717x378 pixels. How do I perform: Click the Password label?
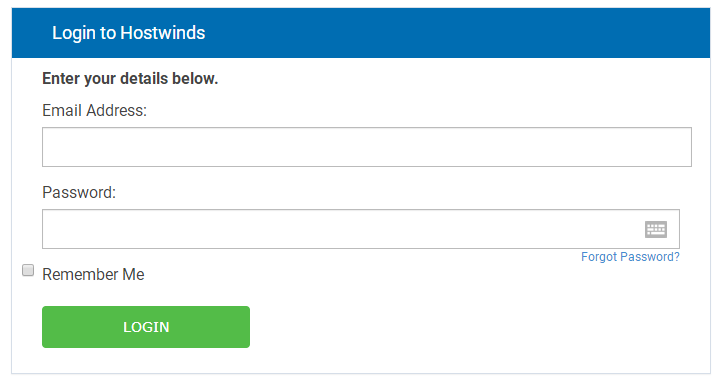point(79,192)
